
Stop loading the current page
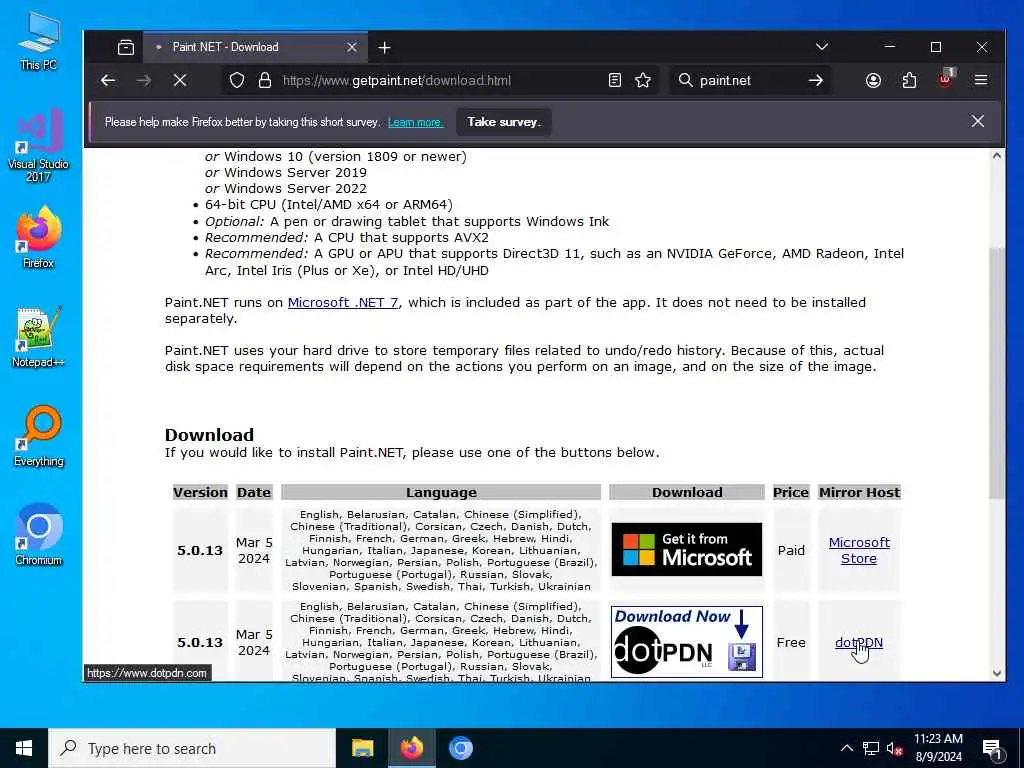(180, 80)
